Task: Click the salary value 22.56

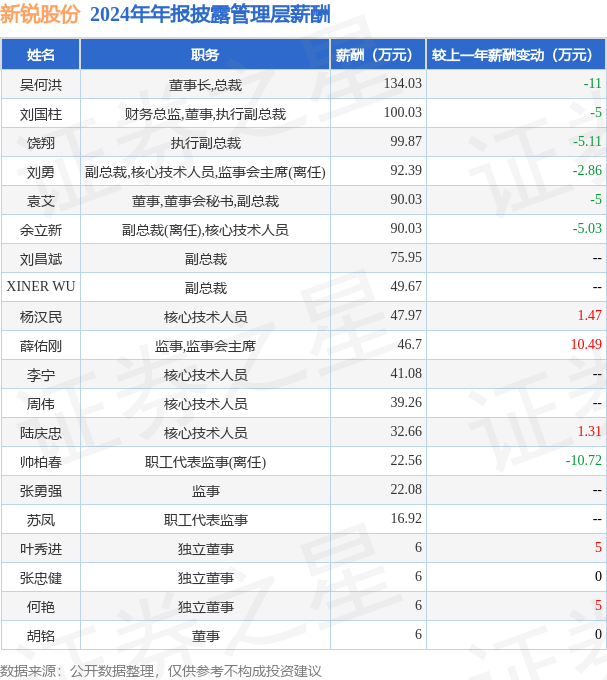Action: tap(406, 461)
